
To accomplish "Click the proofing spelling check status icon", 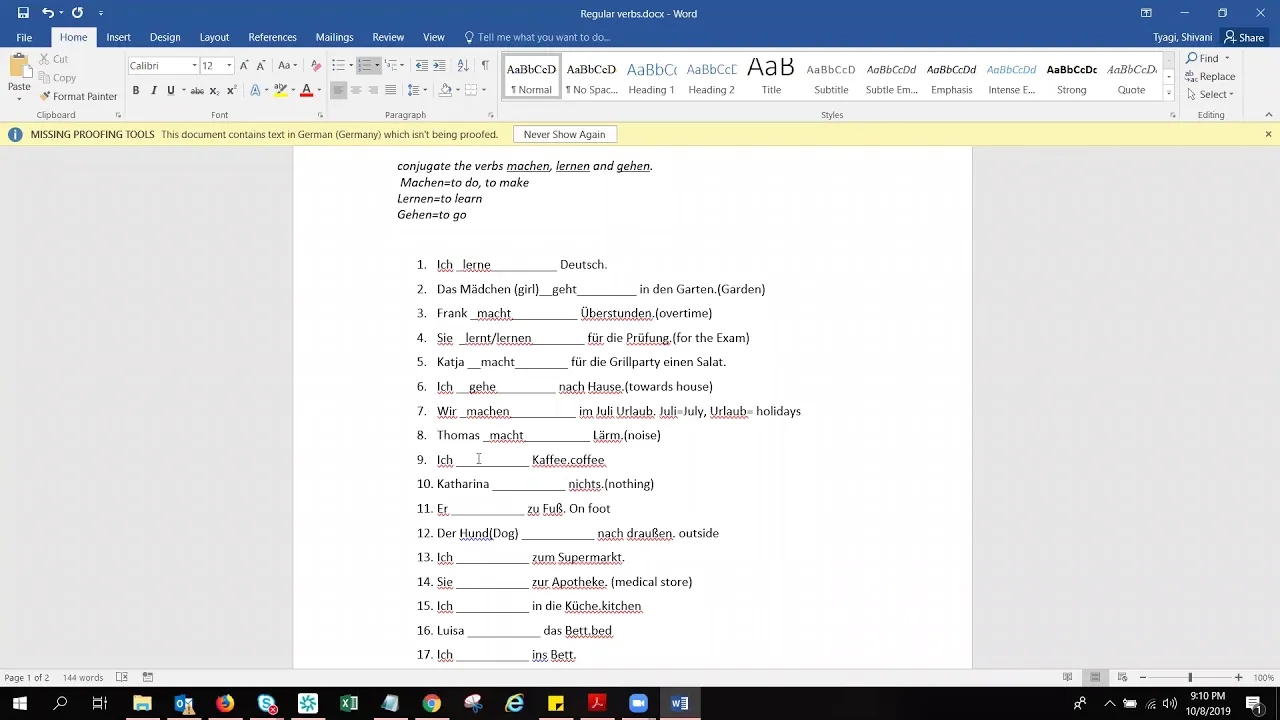I will point(122,677).
